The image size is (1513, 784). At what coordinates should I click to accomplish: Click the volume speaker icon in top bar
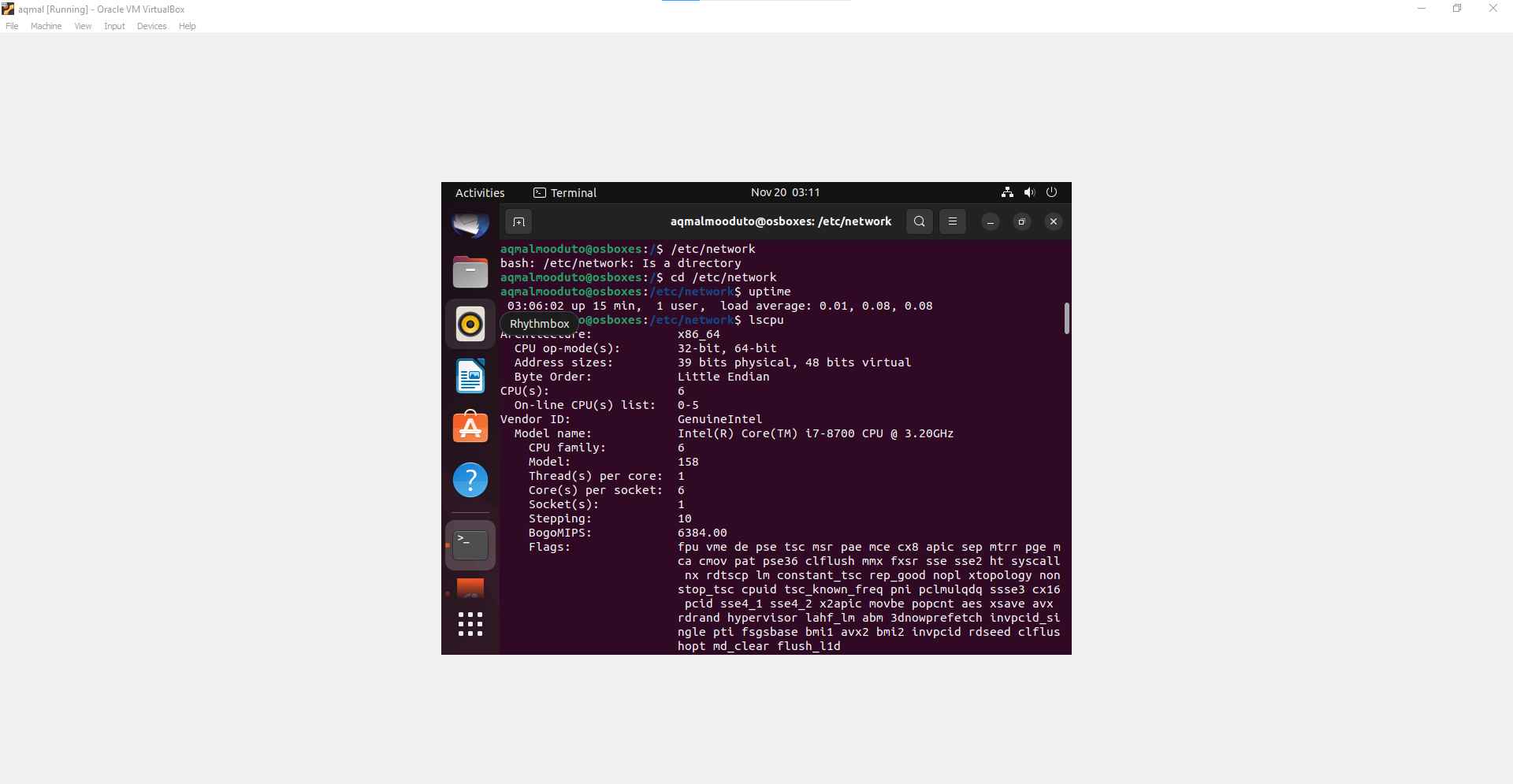[1029, 192]
